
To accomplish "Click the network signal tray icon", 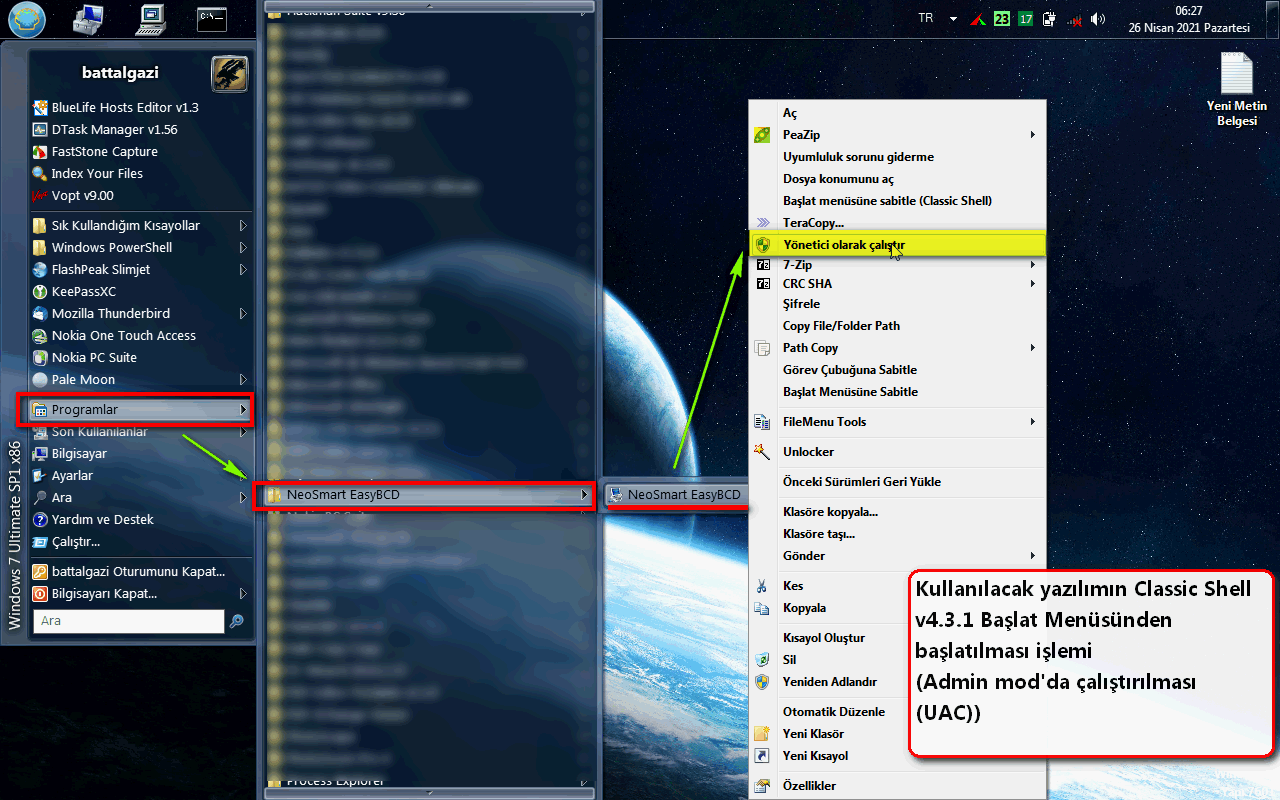I will point(1075,19).
